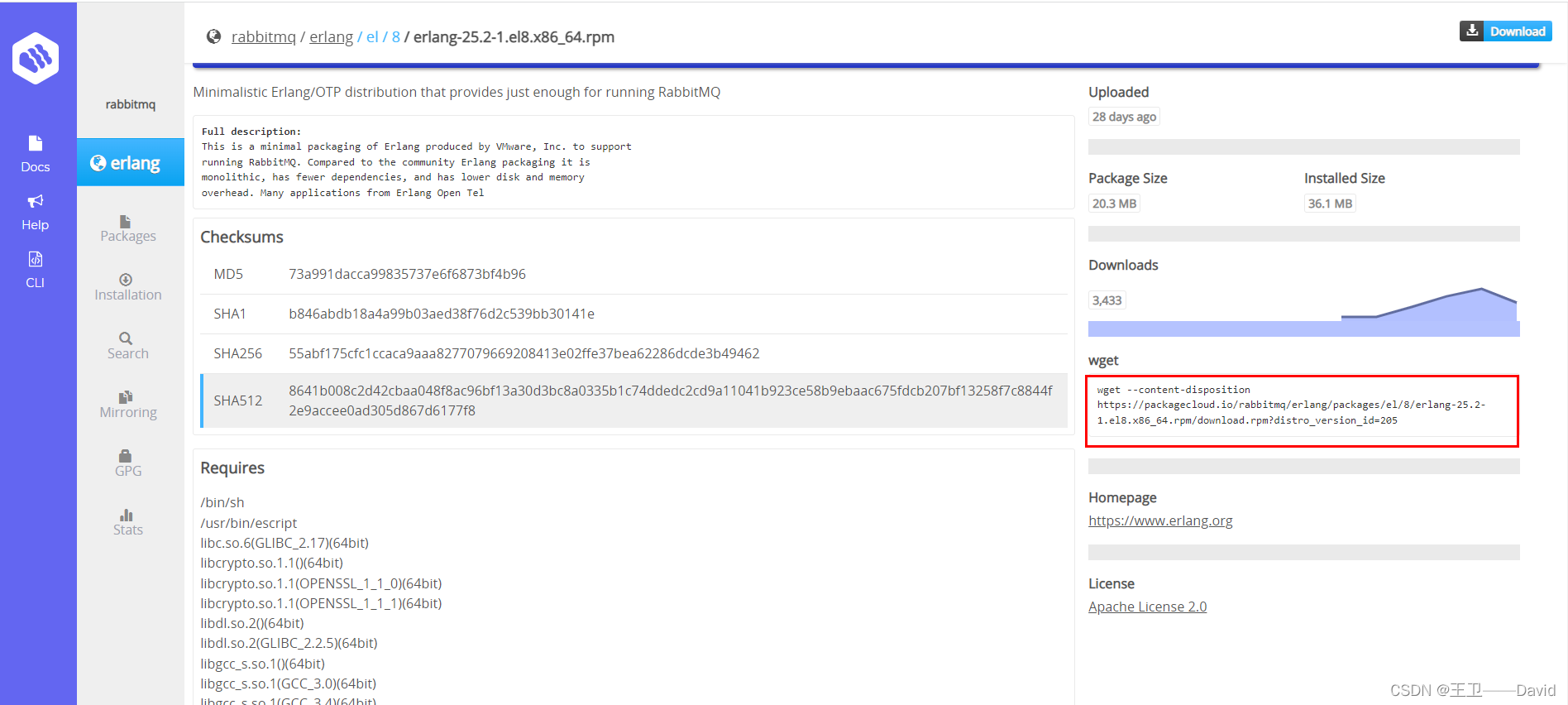Open the Mirroring menu item
Viewport: 1568px width, 705px height.
tap(128, 405)
